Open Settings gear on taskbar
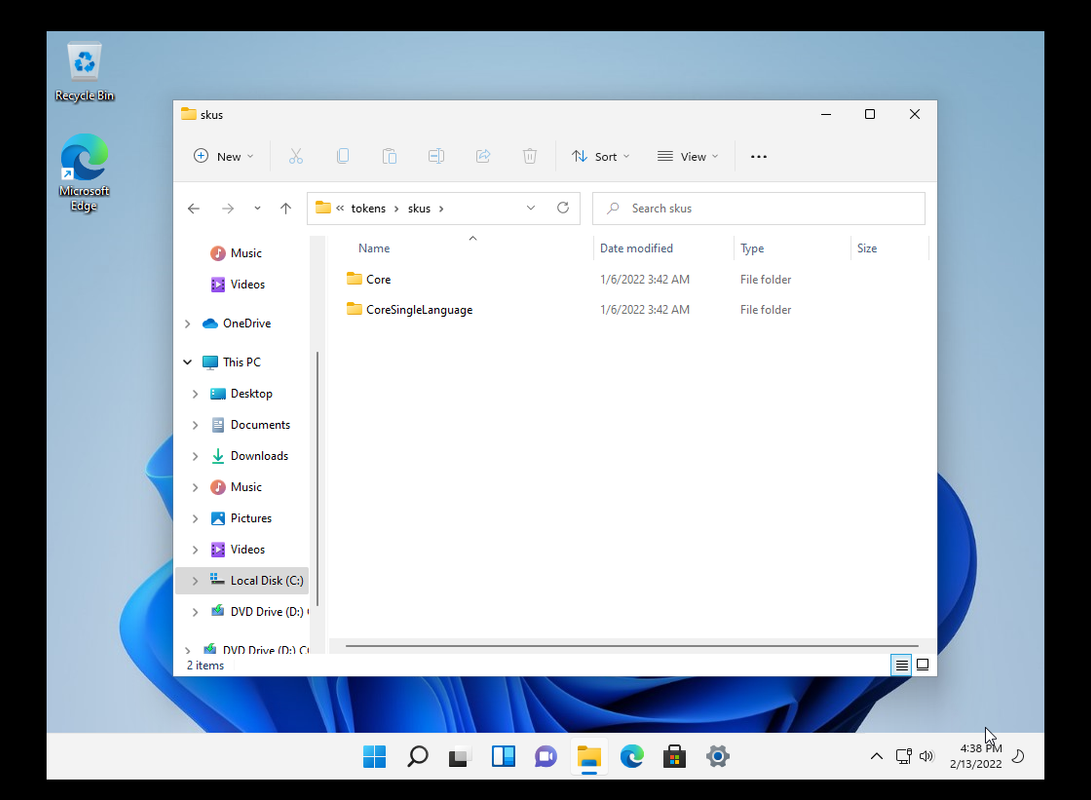Image resolution: width=1091 pixels, height=800 pixels. point(717,756)
